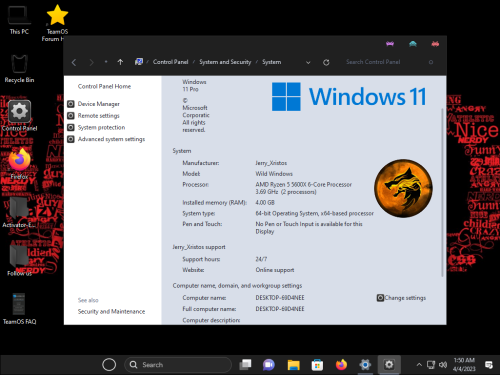Open TeamOS Forum star shortcut

[x=57, y=22]
